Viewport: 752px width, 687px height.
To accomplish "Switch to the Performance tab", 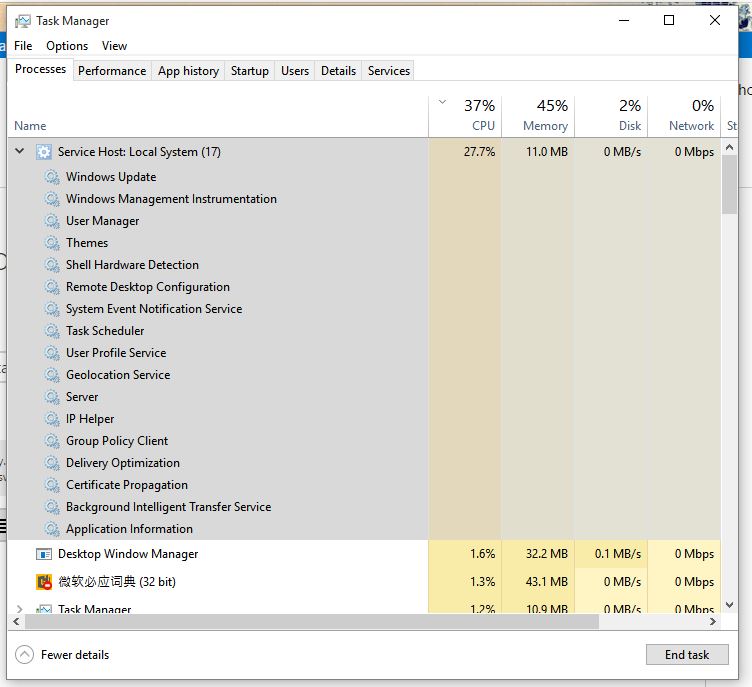I will (112, 71).
